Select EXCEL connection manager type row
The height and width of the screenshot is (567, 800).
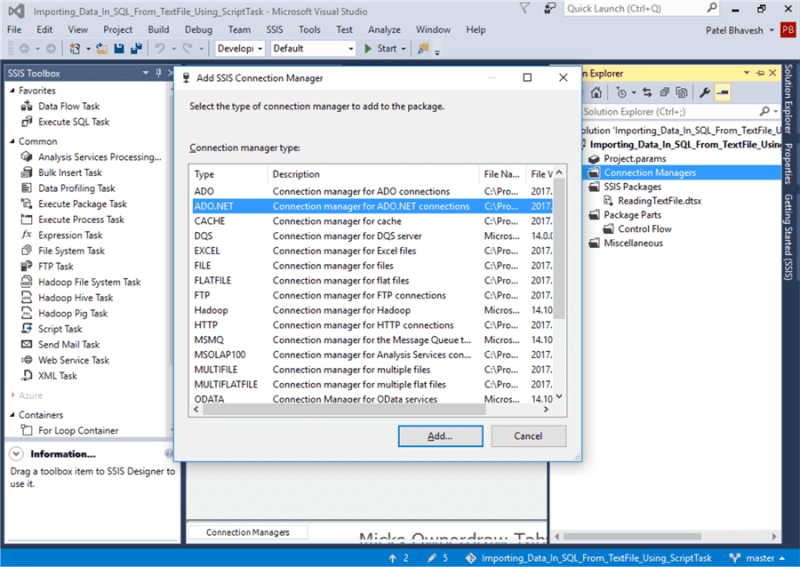(x=372, y=251)
